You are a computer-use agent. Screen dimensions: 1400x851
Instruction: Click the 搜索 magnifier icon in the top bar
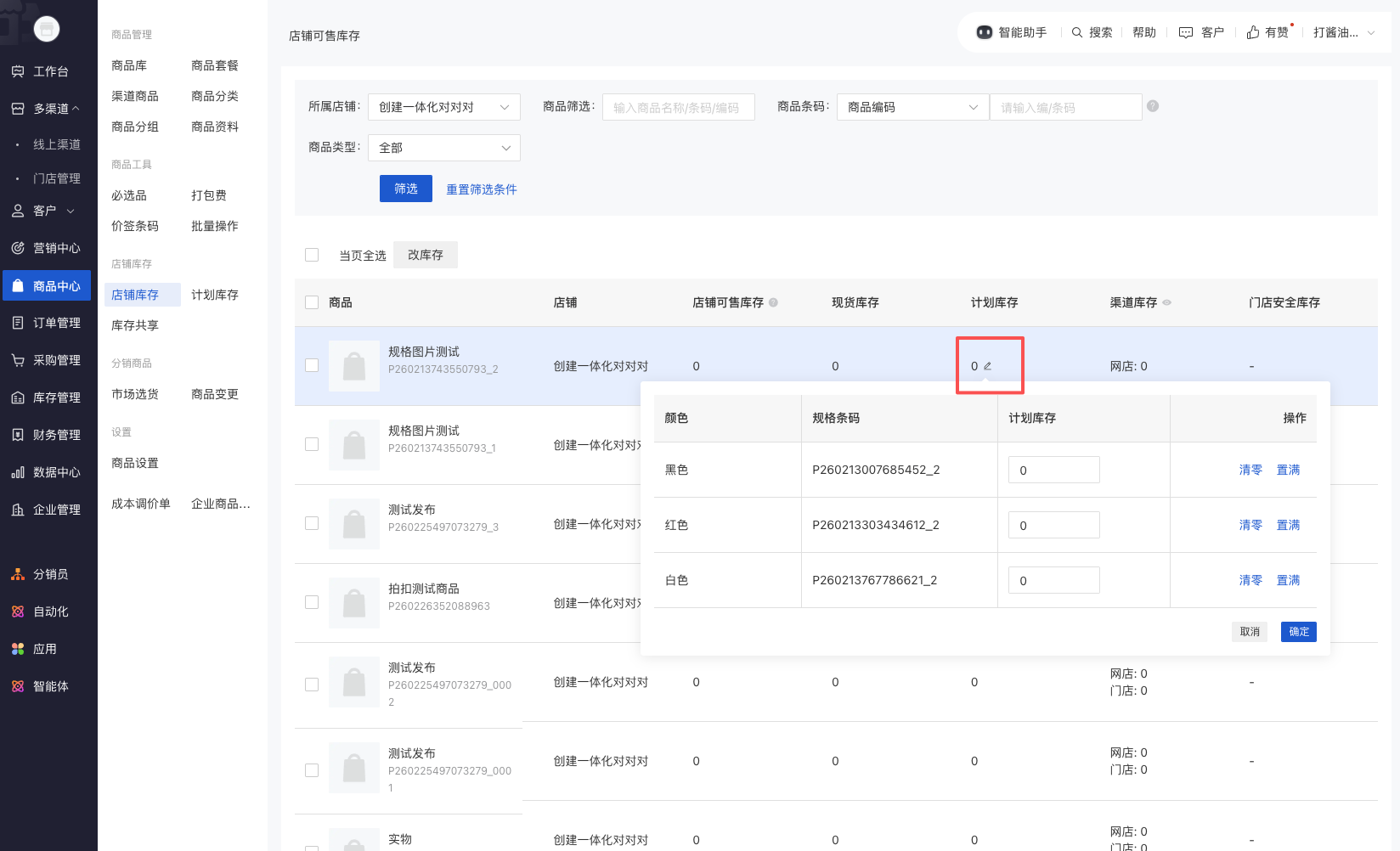tap(1077, 32)
